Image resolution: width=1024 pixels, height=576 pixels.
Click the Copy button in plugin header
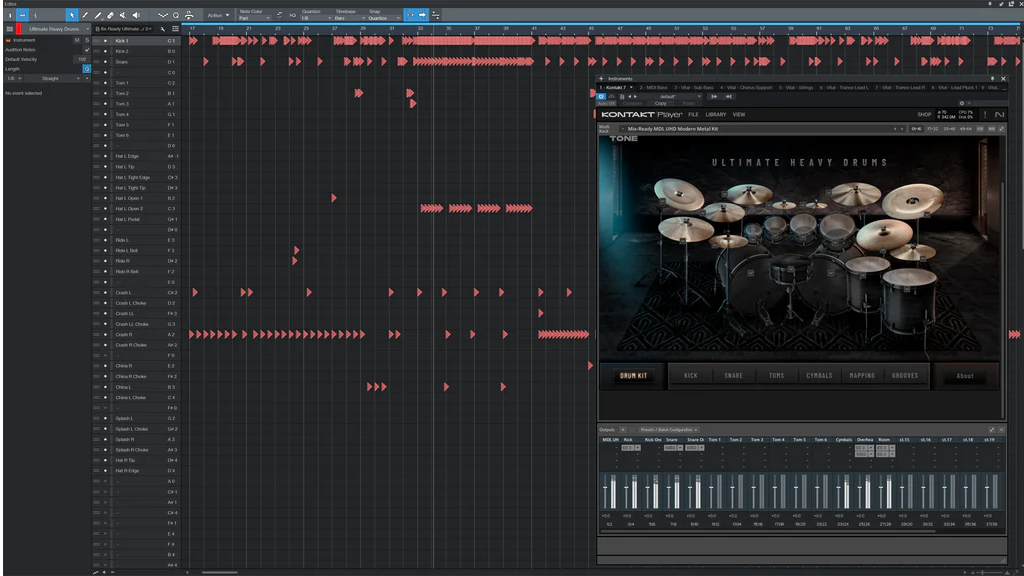(x=661, y=103)
